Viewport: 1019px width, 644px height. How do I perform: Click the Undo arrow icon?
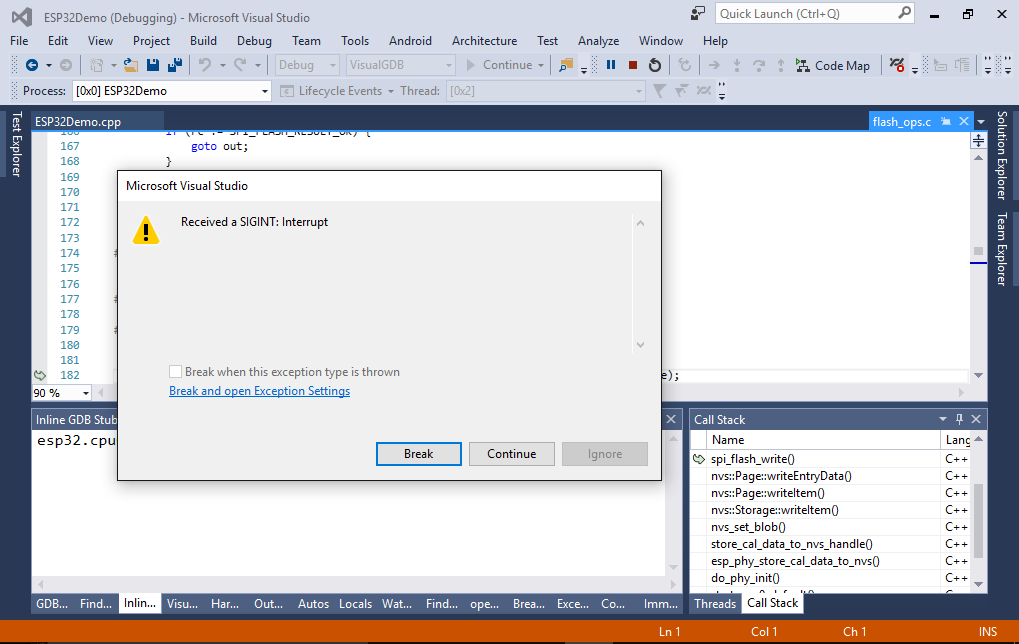tap(205, 65)
